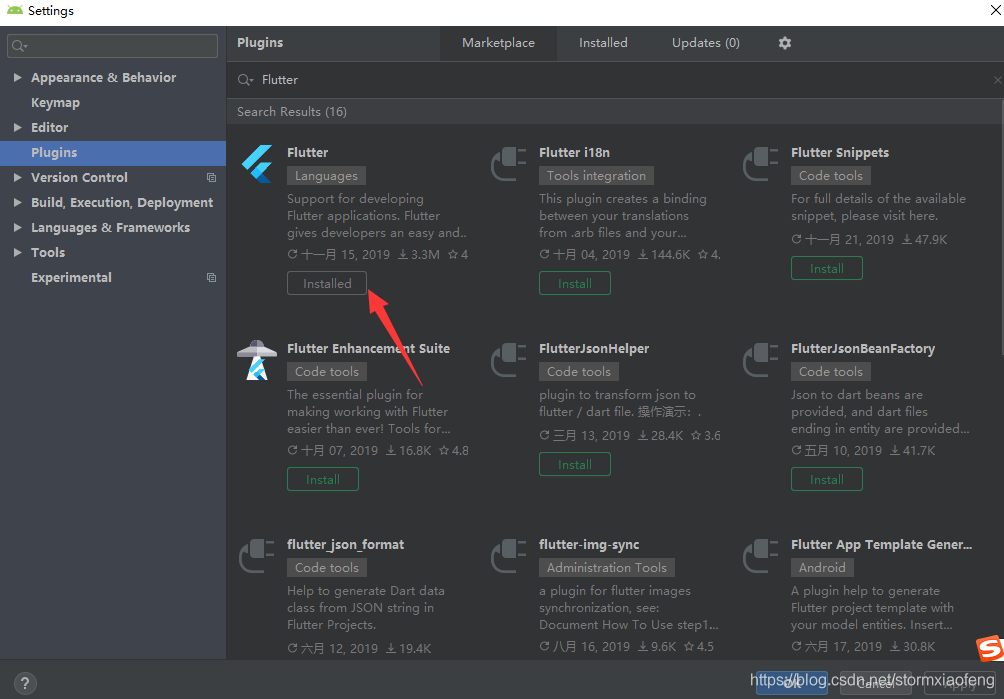Open the Flutter i18n plugin title
Screen dimensions: 1004x699
[574, 152]
